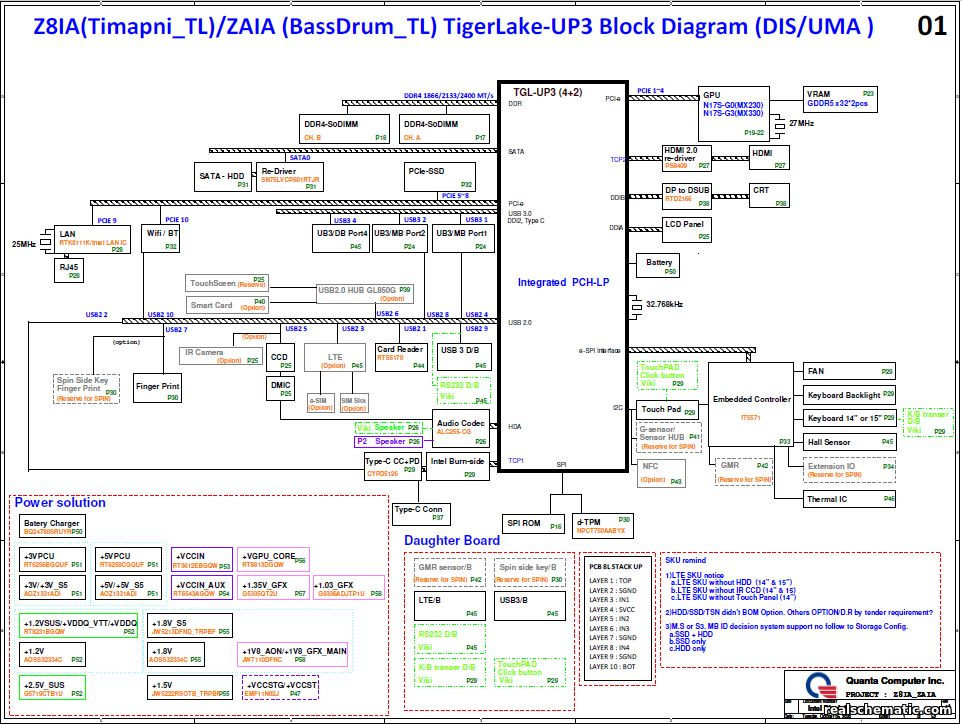This screenshot has height=725, width=962.
Task: Select the HDMI 2.0 re-driver block
Action: coord(687,158)
